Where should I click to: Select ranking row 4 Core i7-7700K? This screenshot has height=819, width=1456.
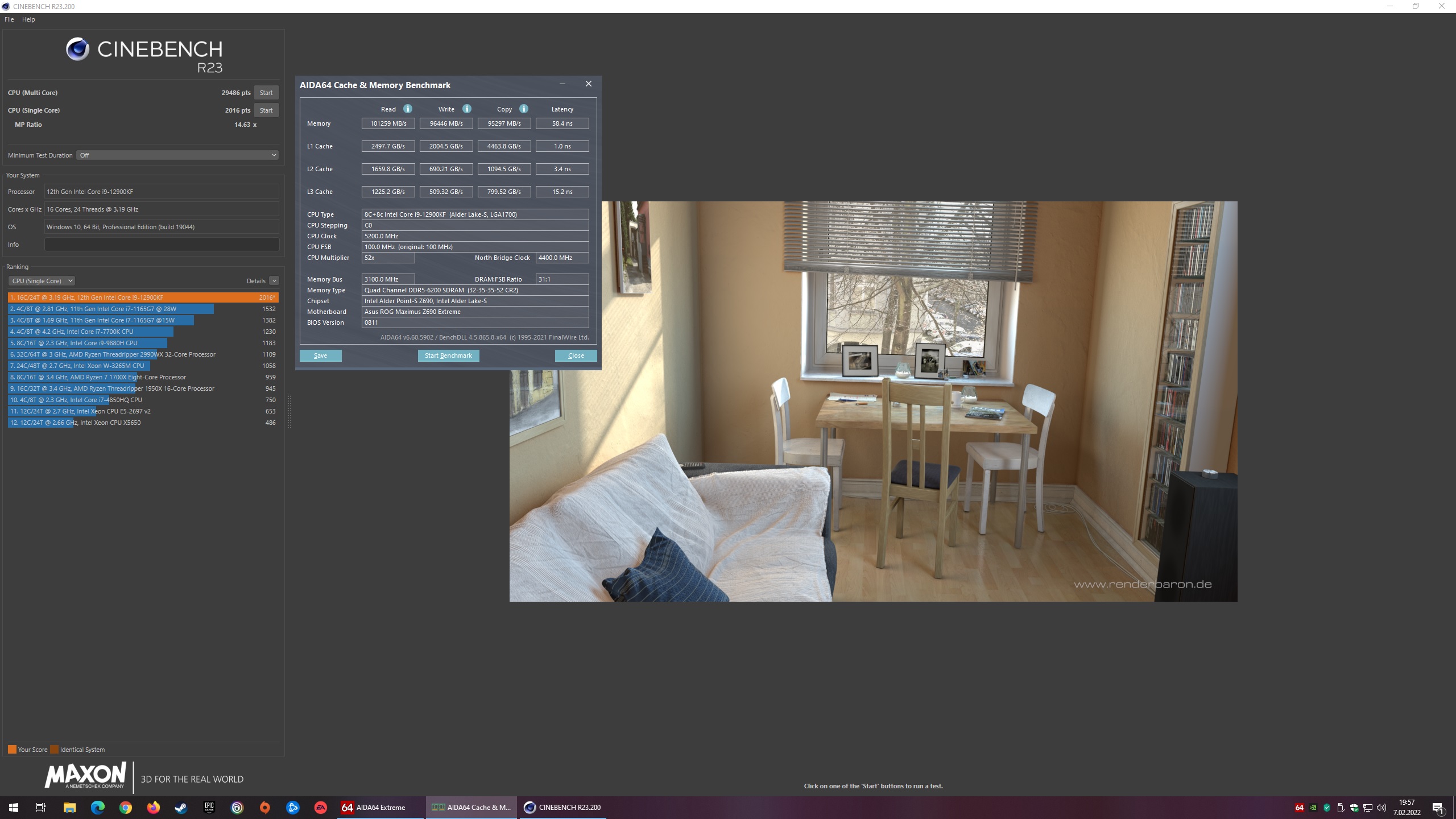click(x=143, y=332)
